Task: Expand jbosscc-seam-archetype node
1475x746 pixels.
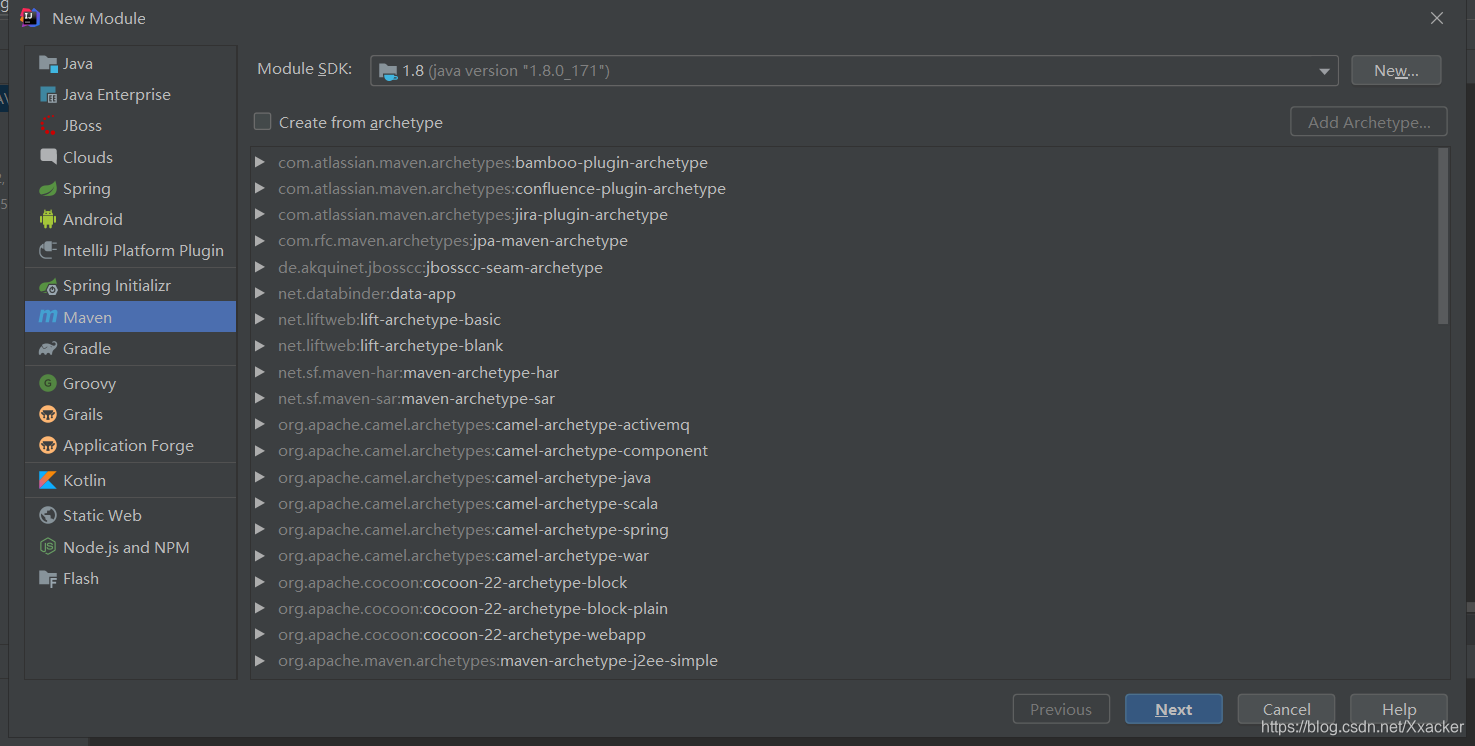Action: 260,267
